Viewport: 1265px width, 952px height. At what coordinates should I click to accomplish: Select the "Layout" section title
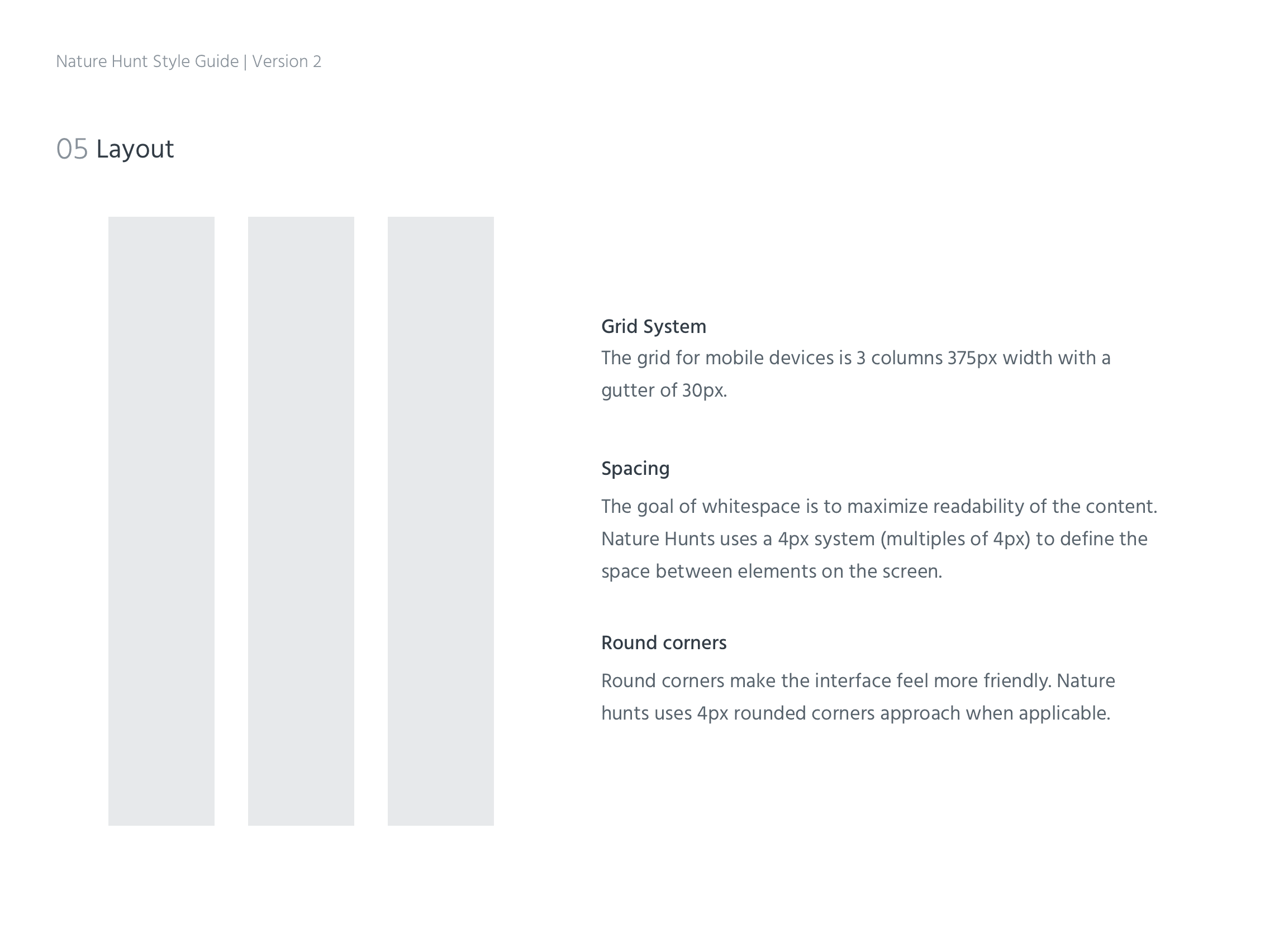point(135,150)
